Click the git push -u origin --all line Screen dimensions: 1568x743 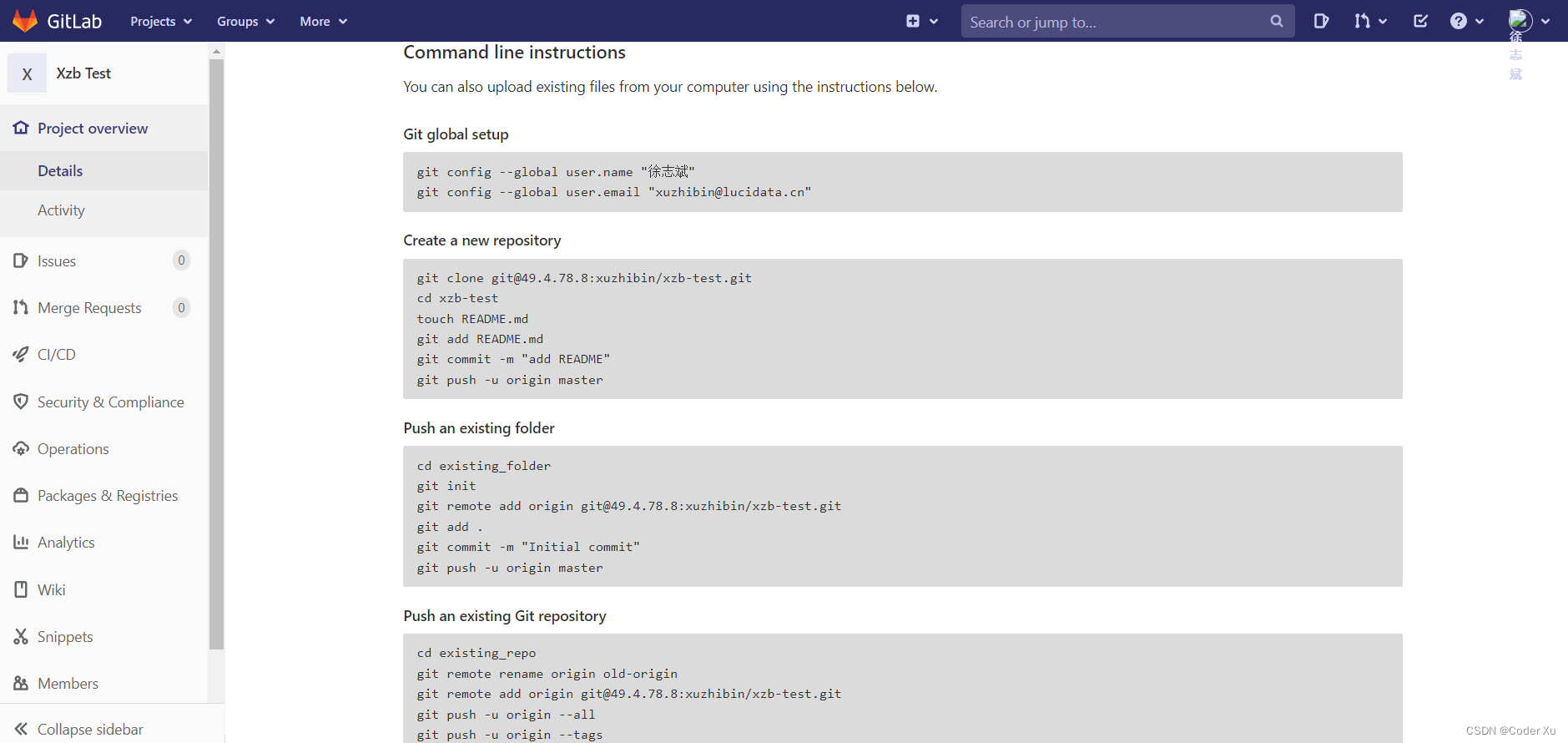[x=507, y=715]
